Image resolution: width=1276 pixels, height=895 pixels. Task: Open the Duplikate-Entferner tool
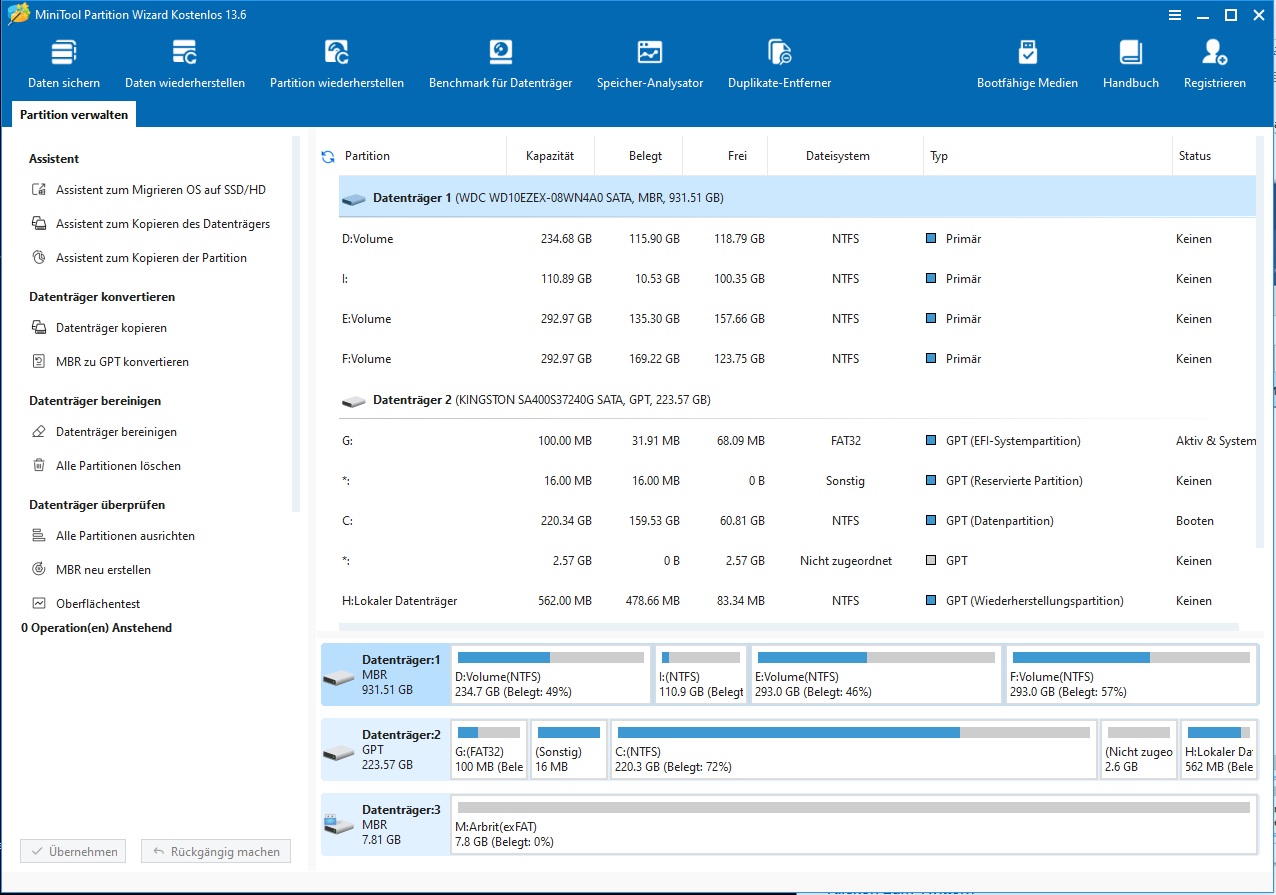pos(780,65)
